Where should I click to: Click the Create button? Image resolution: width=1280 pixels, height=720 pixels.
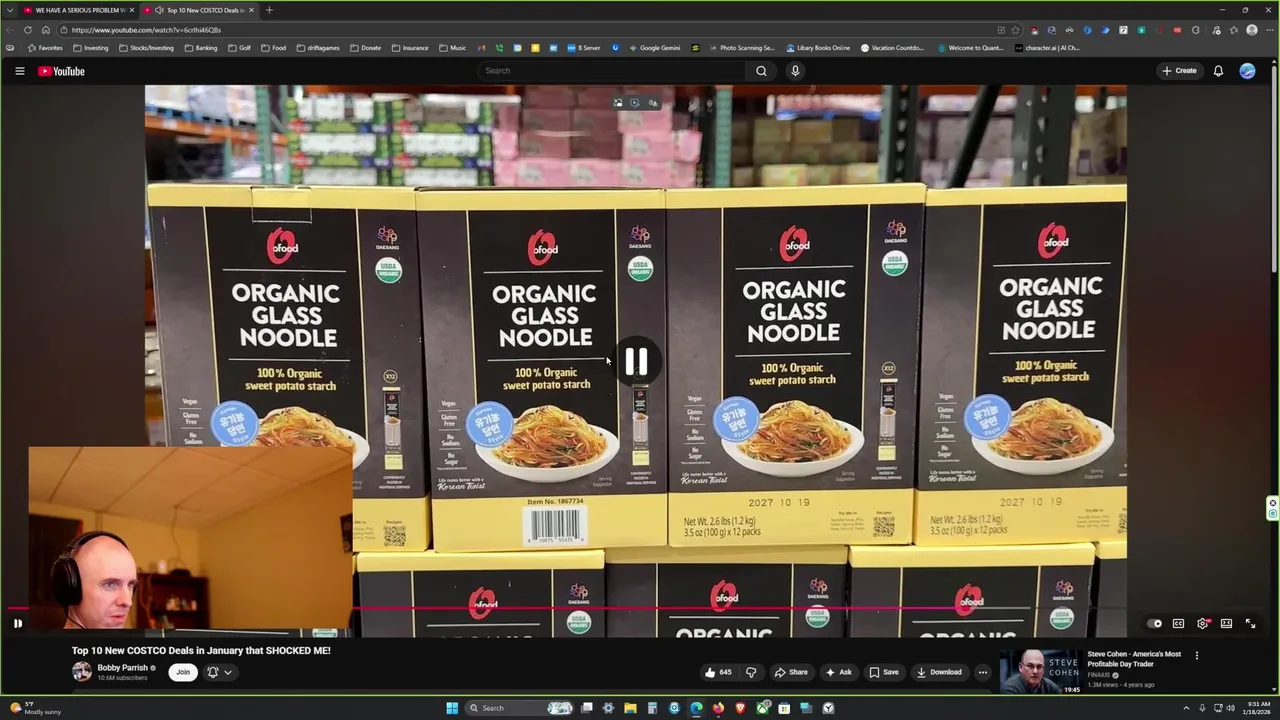click(1179, 71)
